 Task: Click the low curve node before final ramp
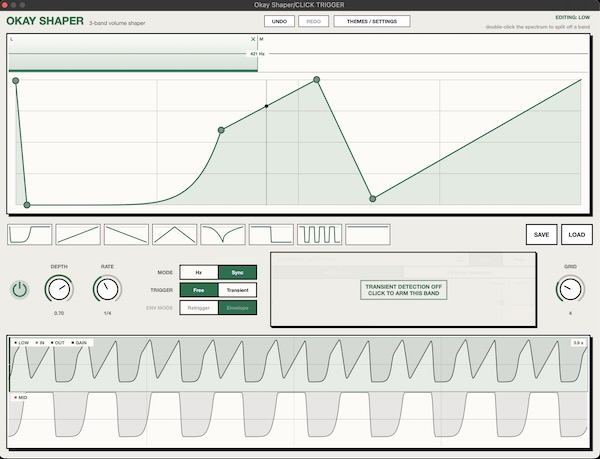tap(373, 199)
